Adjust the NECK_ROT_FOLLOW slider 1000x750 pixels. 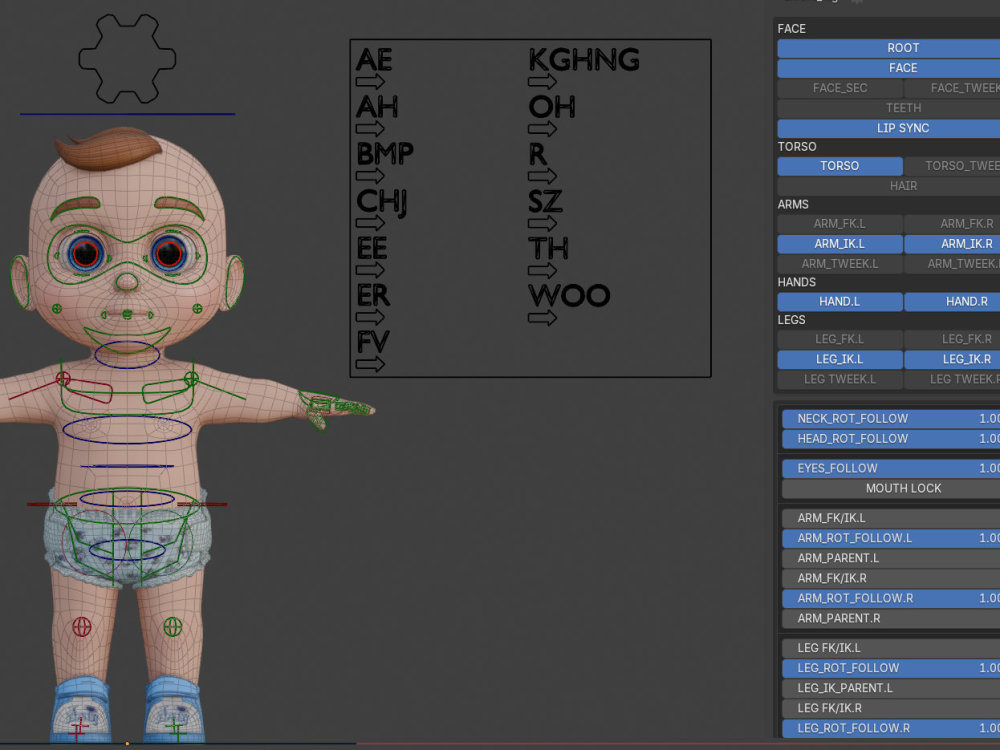pos(891,419)
